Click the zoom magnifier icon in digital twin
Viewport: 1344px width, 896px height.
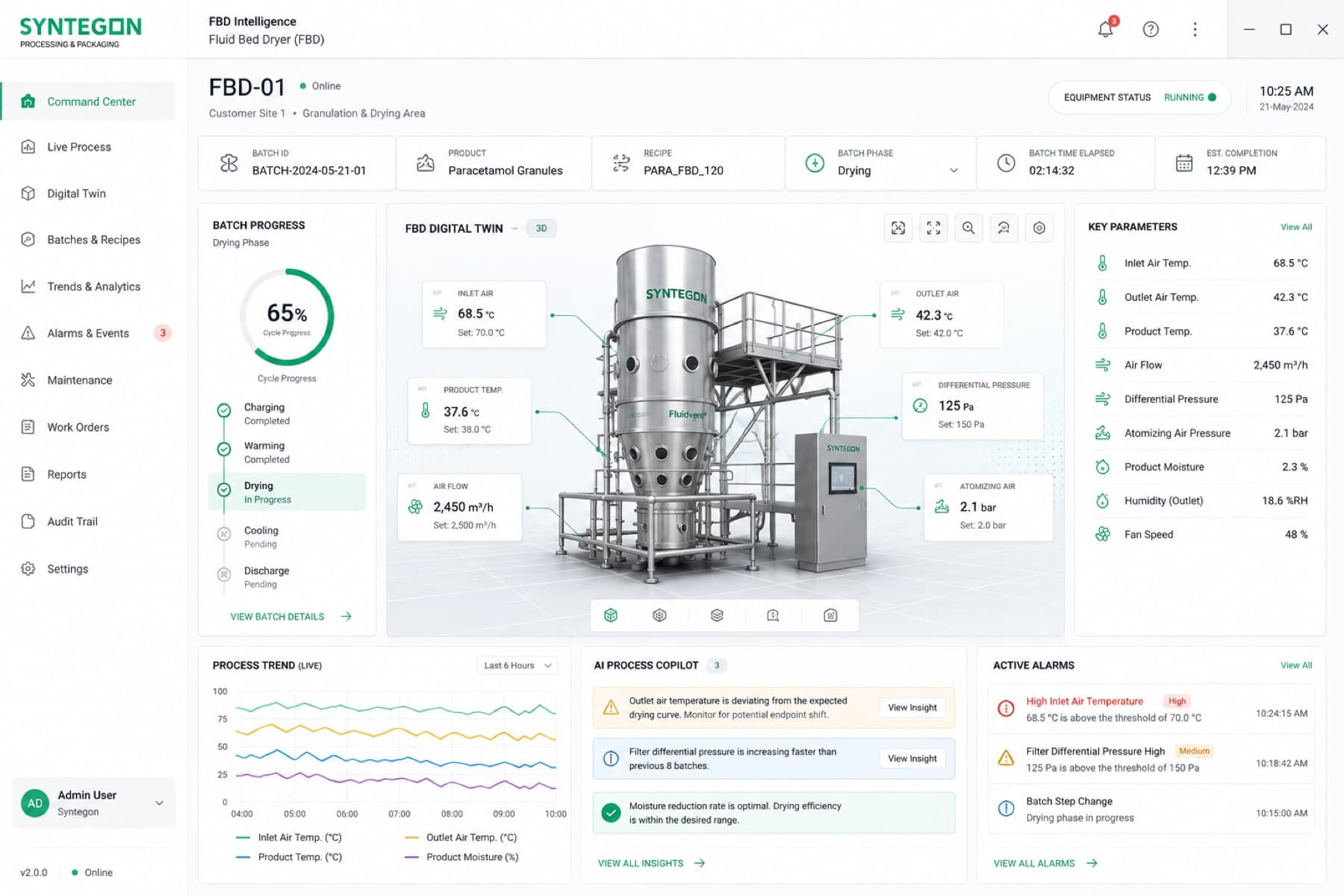pos(968,228)
